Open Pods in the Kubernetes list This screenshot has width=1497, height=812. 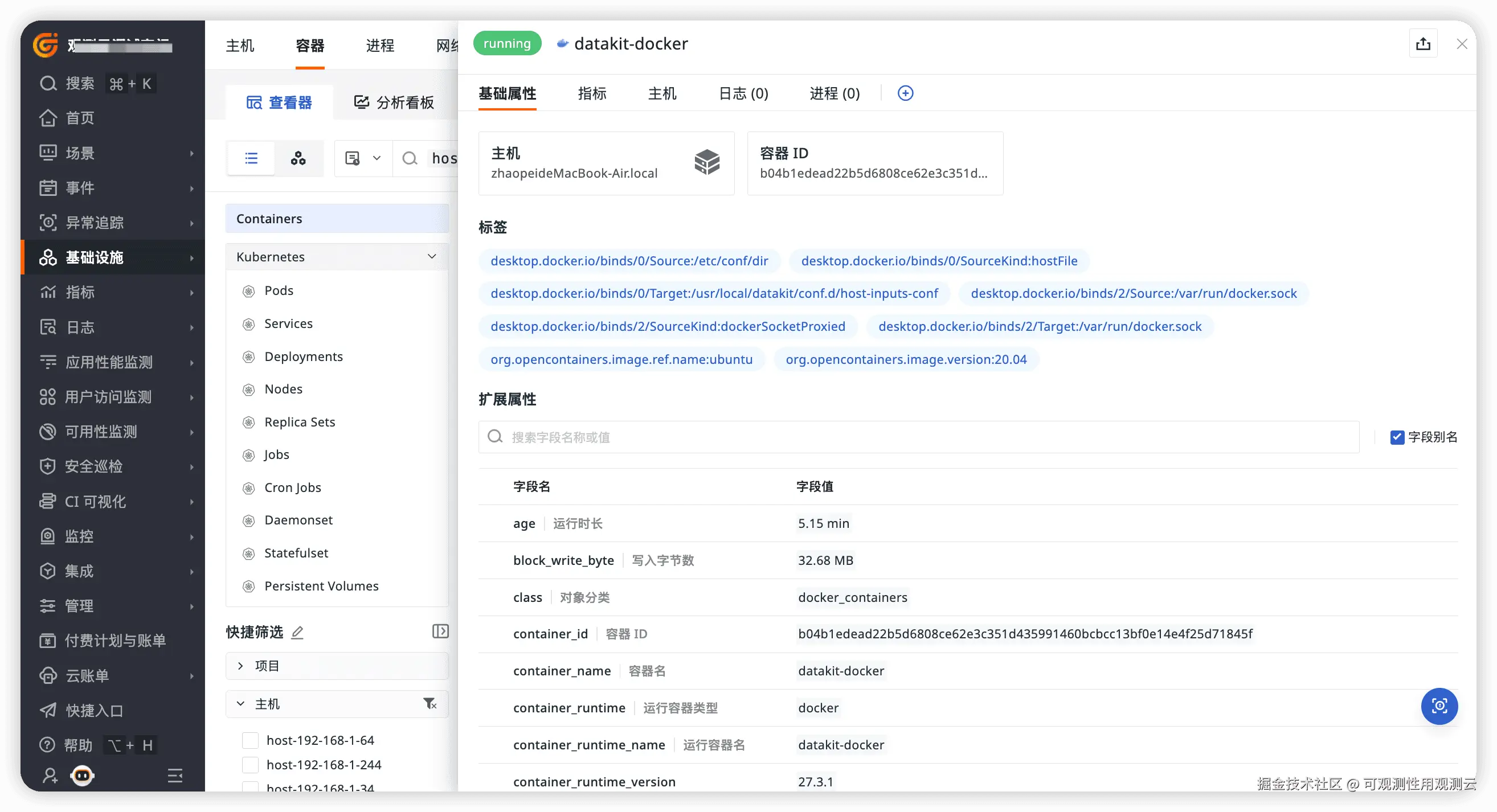(x=279, y=290)
